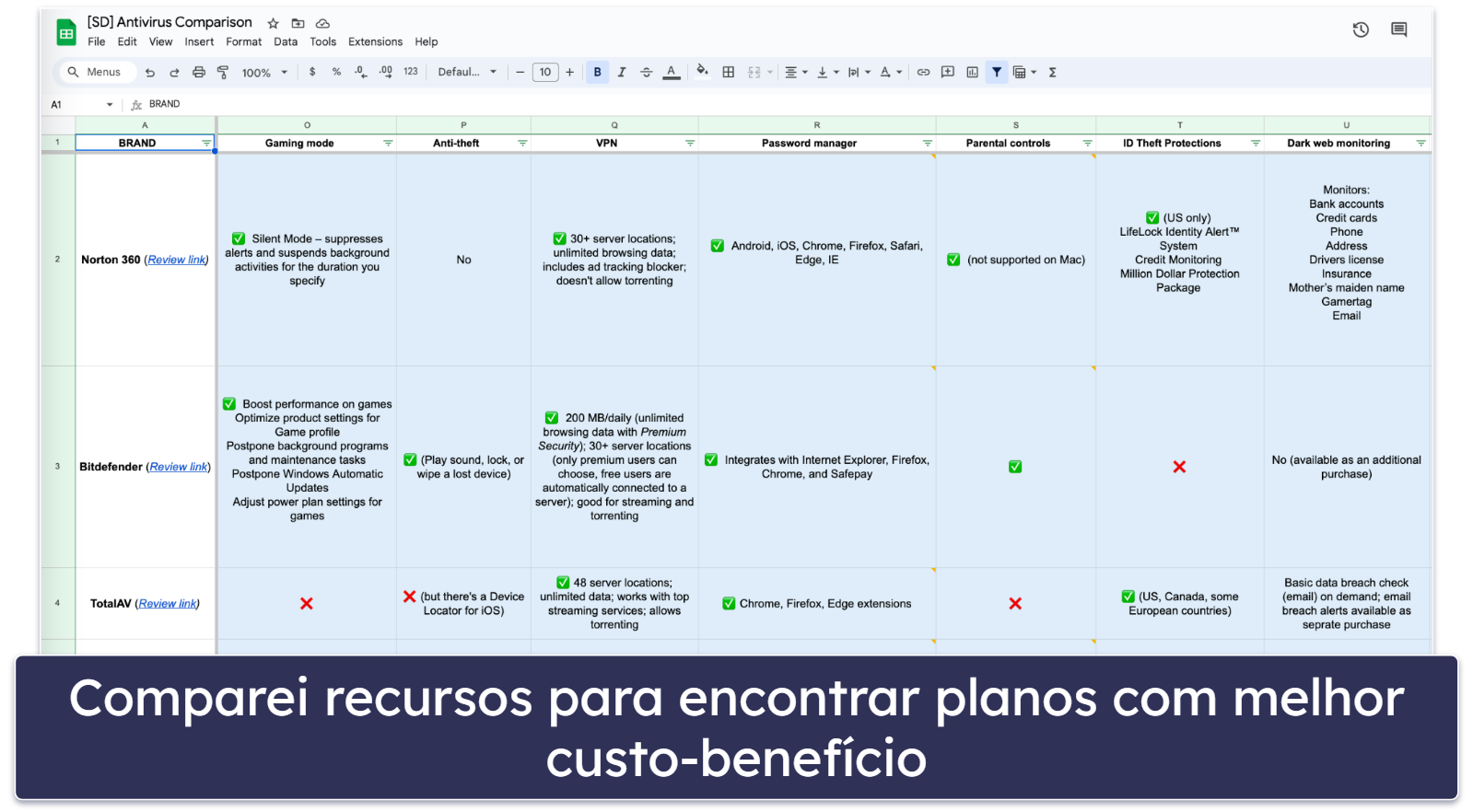This screenshot has height=812, width=1473.
Task: Open TotalAV Review link
Action: pos(168,604)
